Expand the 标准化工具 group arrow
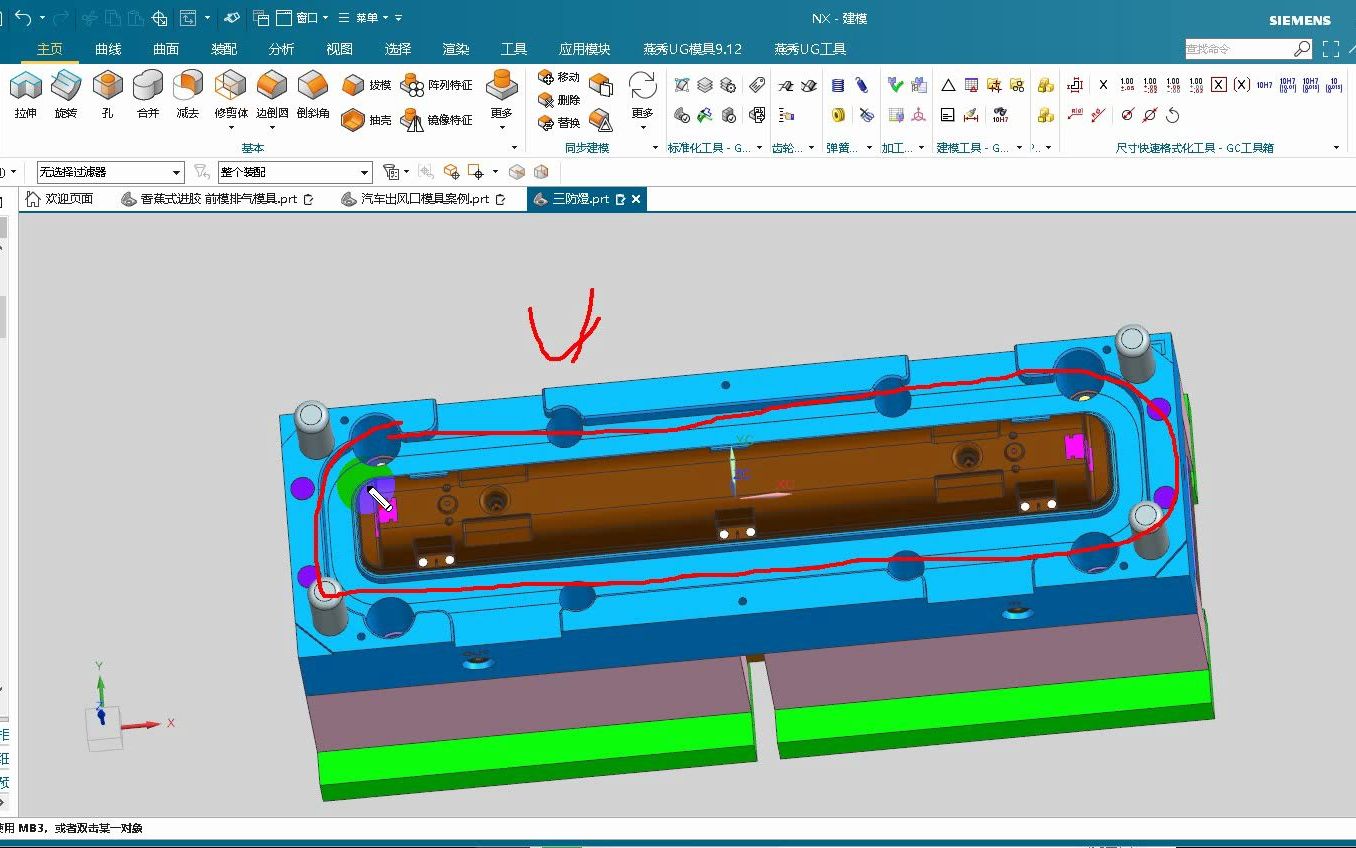The image size is (1356, 848). coord(761,148)
